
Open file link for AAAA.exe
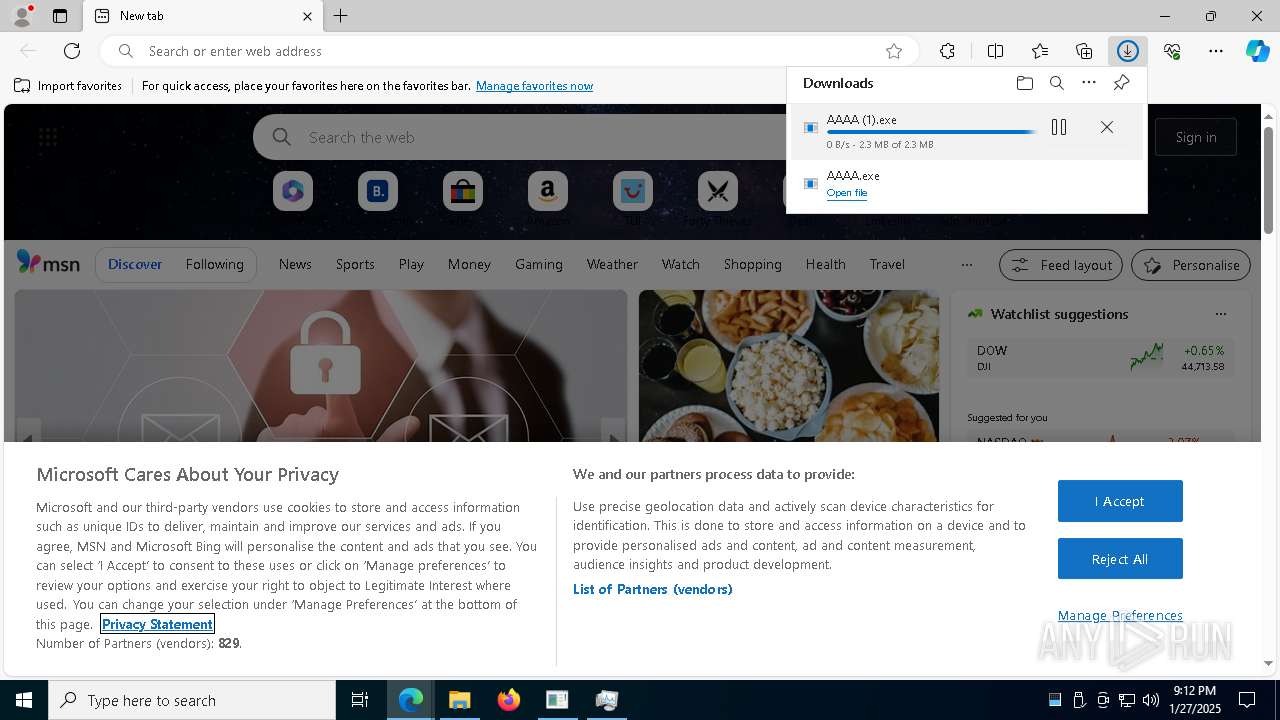click(847, 193)
